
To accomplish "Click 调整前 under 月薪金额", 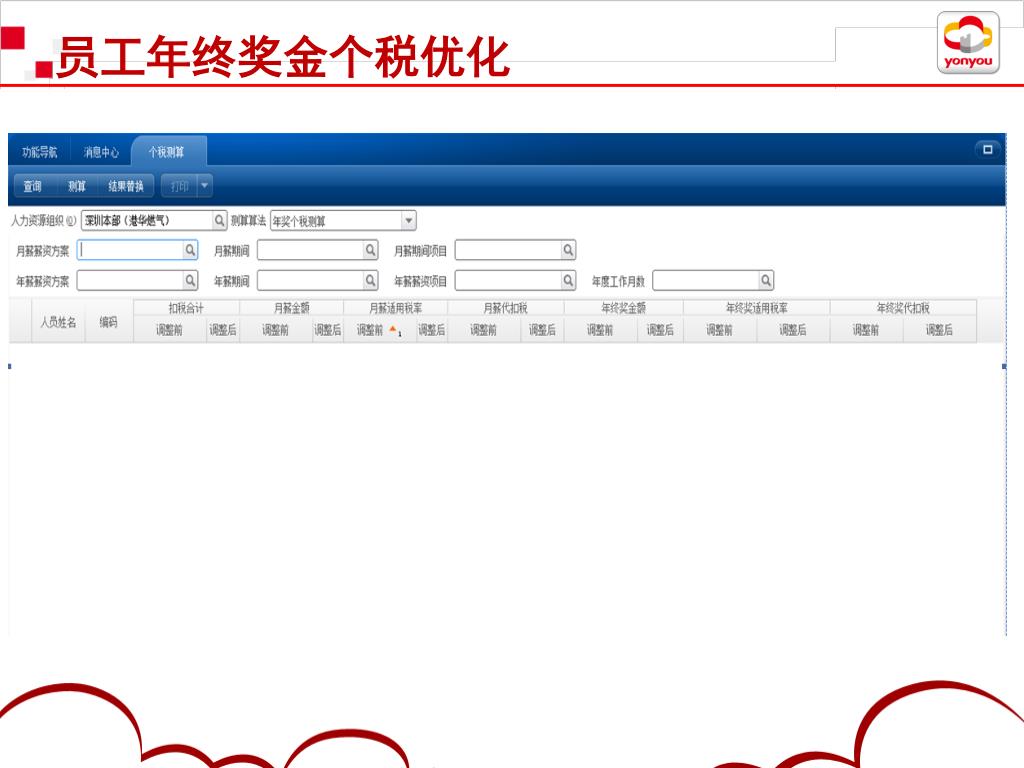I will click(x=276, y=330).
